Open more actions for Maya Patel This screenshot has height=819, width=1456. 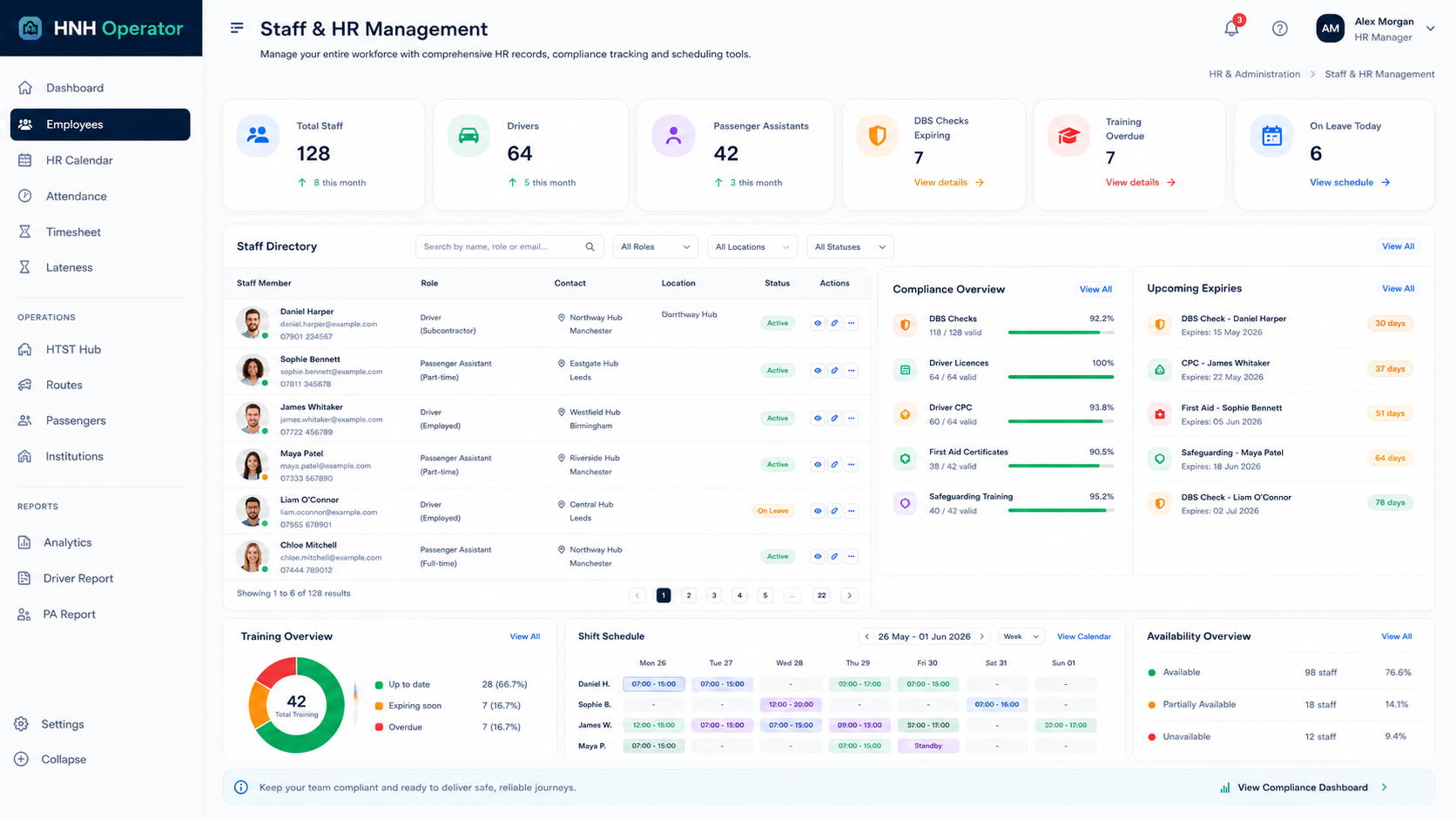pyautogui.click(x=852, y=465)
